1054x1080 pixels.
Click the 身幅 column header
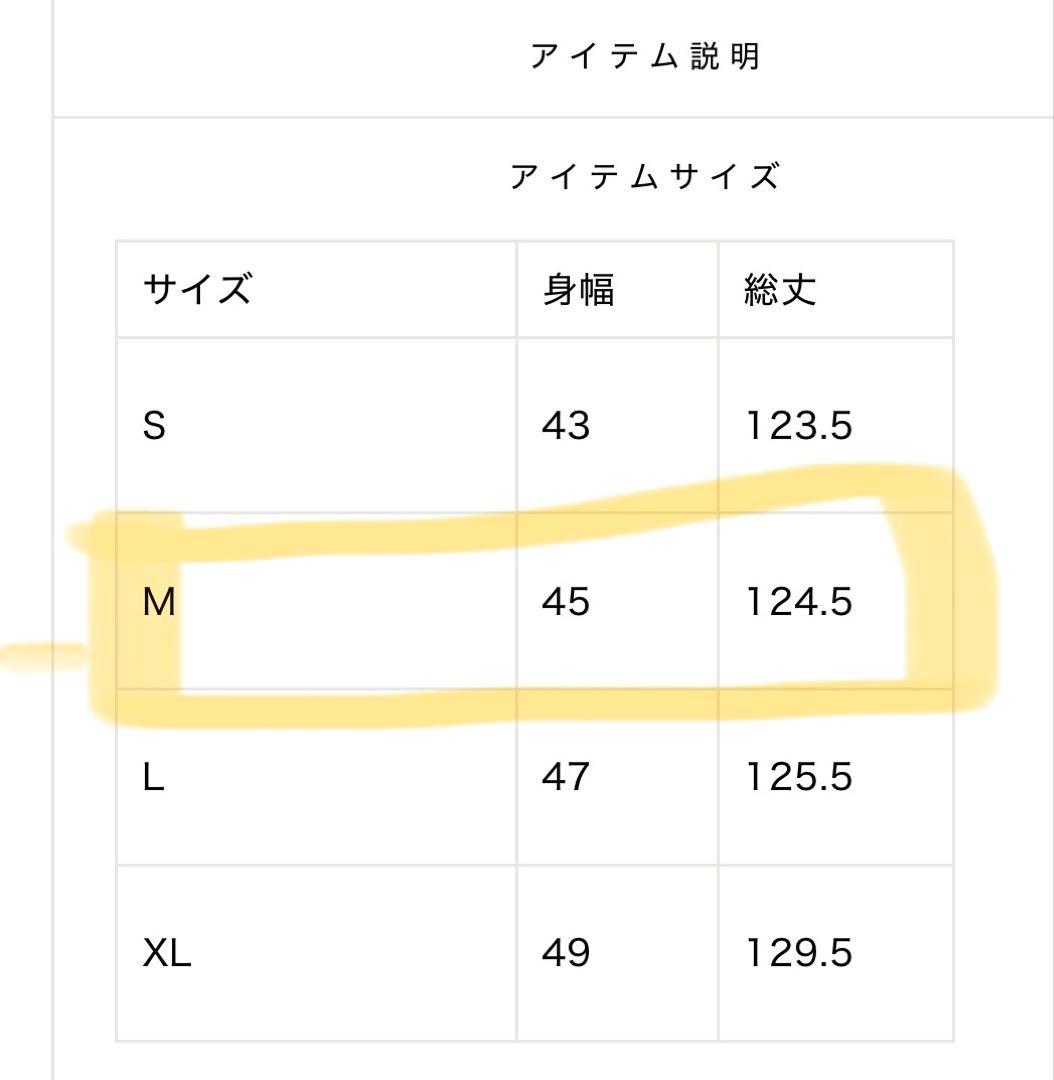click(578, 289)
